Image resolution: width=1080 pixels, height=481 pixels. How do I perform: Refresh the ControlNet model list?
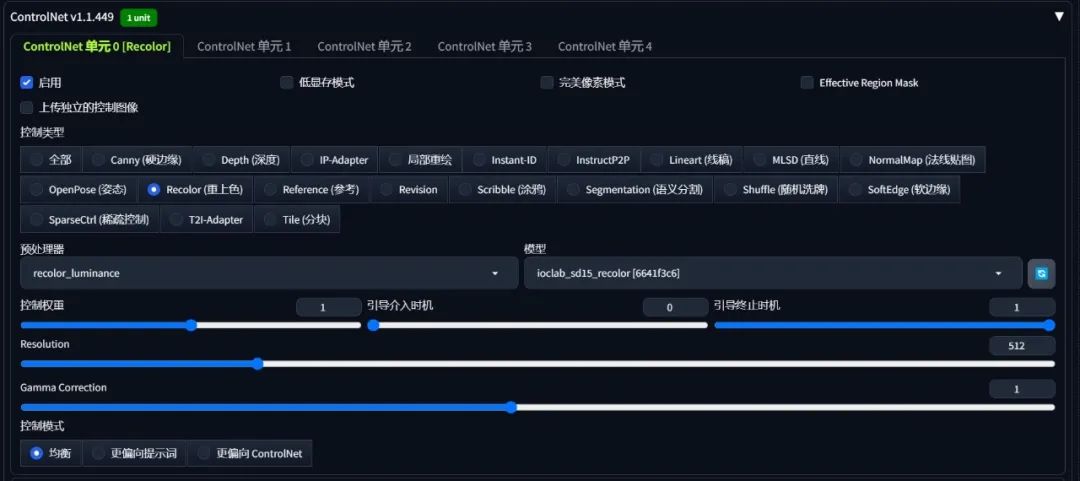[x=1041, y=273]
